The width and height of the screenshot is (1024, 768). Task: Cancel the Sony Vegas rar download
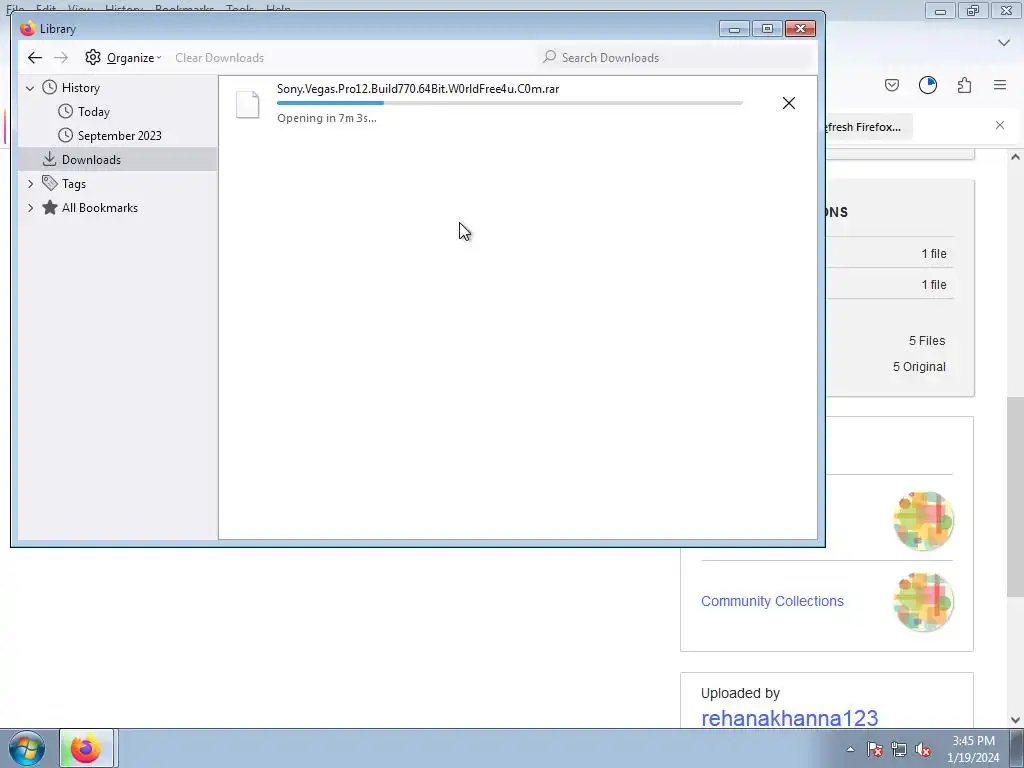pyautogui.click(x=789, y=103)
